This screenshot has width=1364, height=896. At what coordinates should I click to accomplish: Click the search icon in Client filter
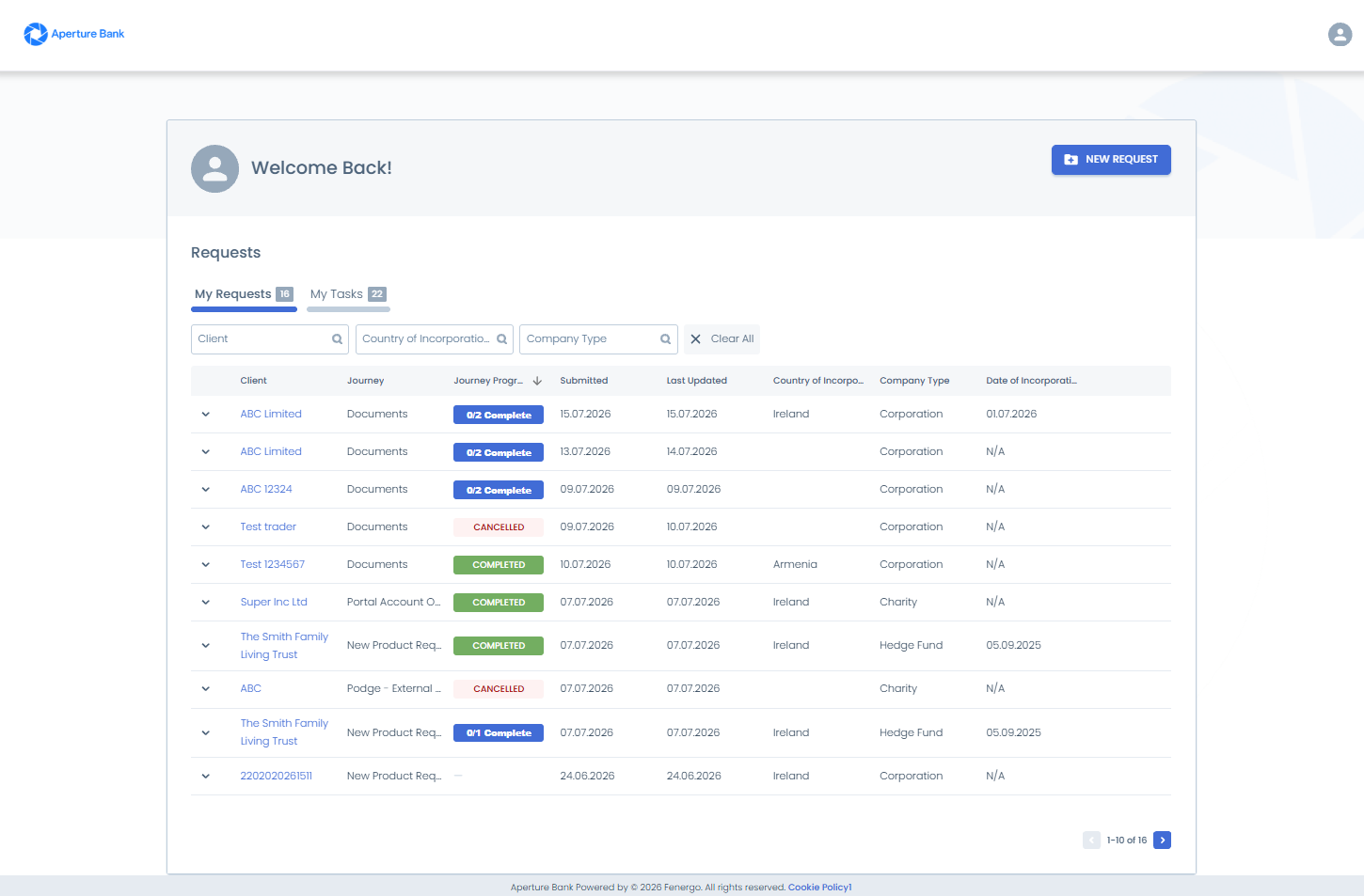coord(337,339)
